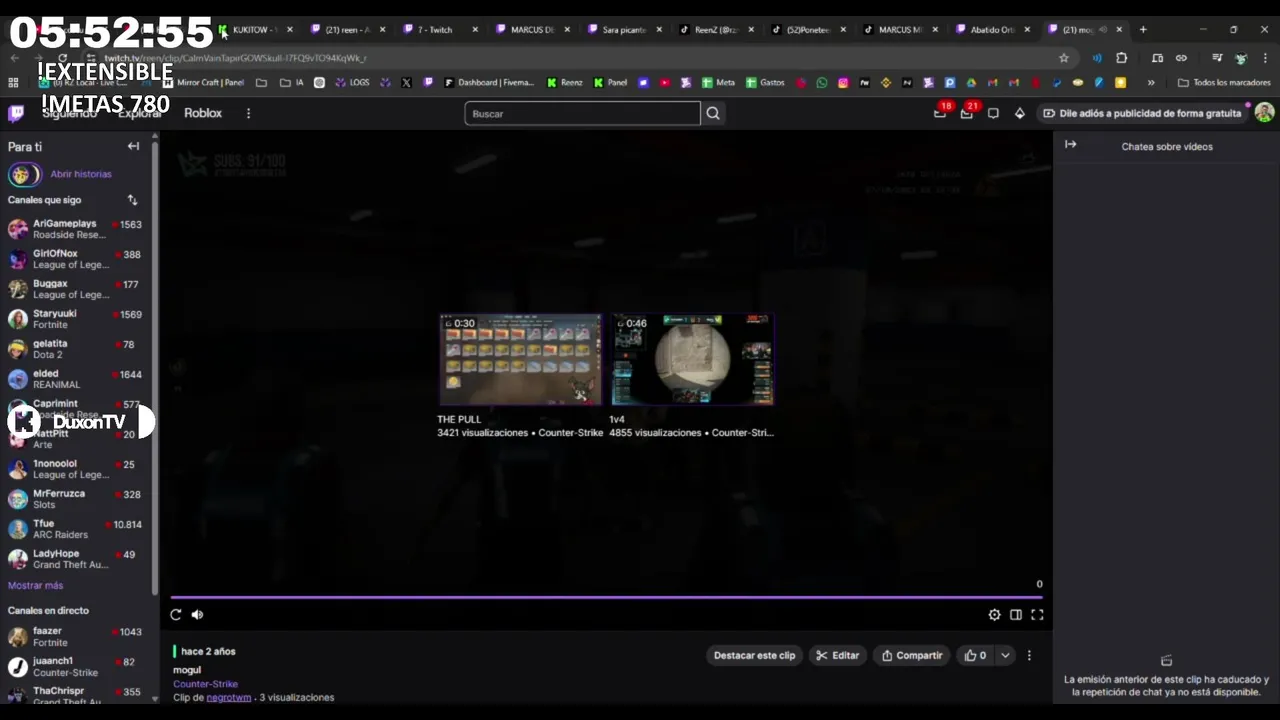Click the Bits diamond icon

coord(1020,113)
